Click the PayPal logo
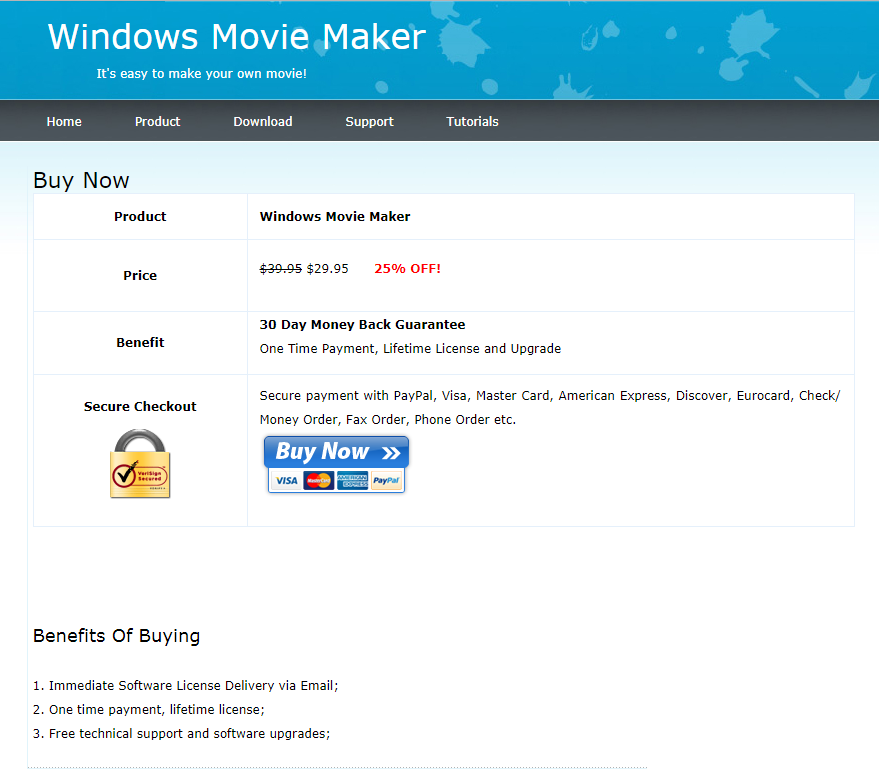 386,481
